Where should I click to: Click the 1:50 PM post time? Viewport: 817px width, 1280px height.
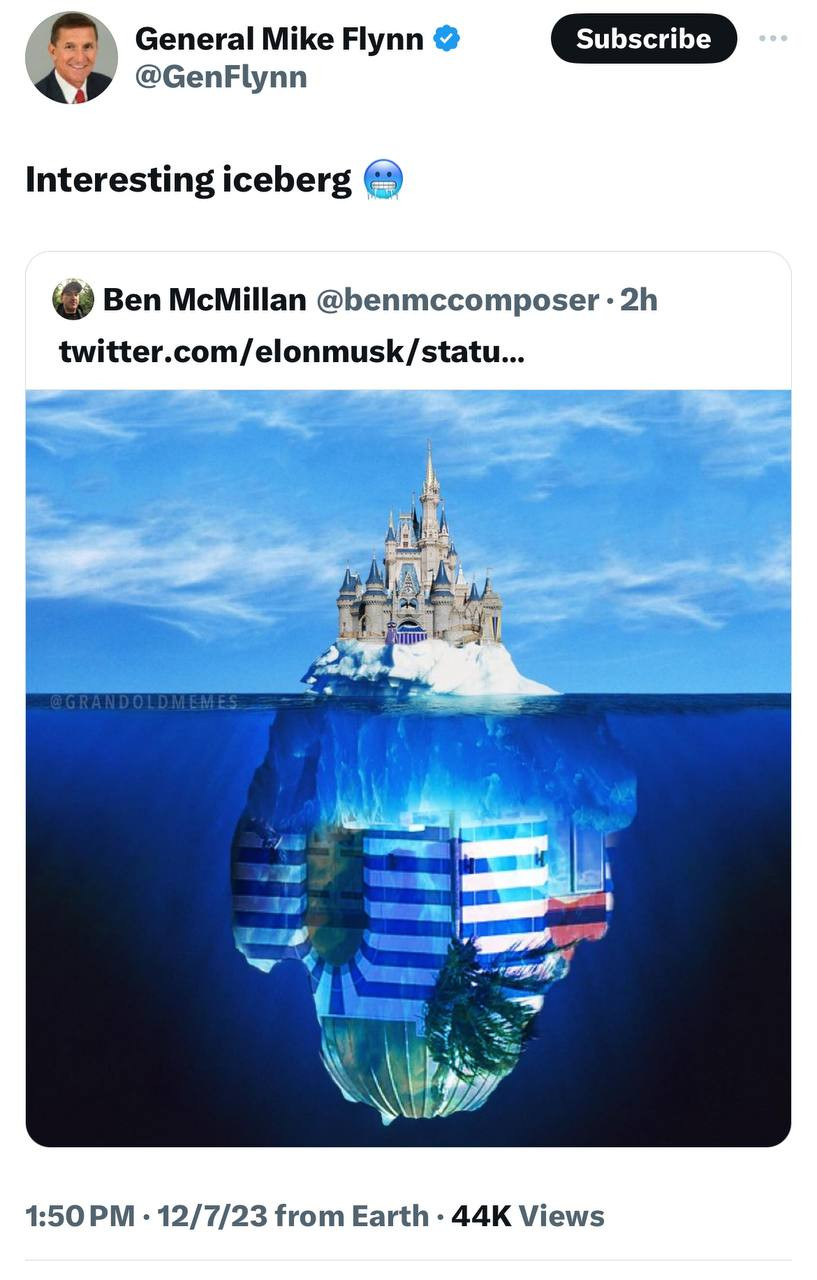80,1216
